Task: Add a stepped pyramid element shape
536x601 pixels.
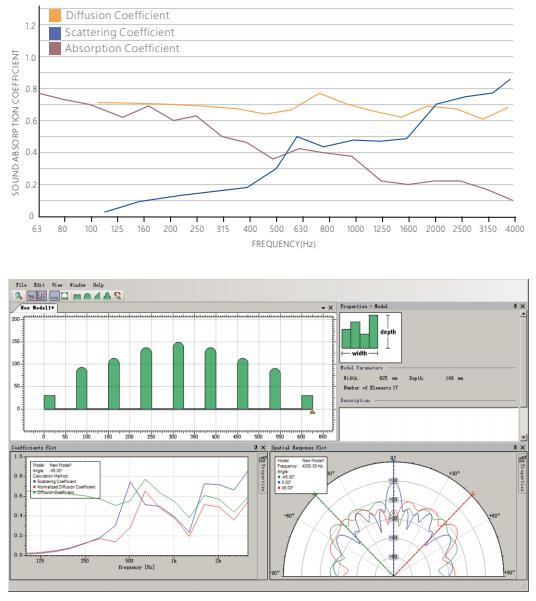Action: pos(107,296)
